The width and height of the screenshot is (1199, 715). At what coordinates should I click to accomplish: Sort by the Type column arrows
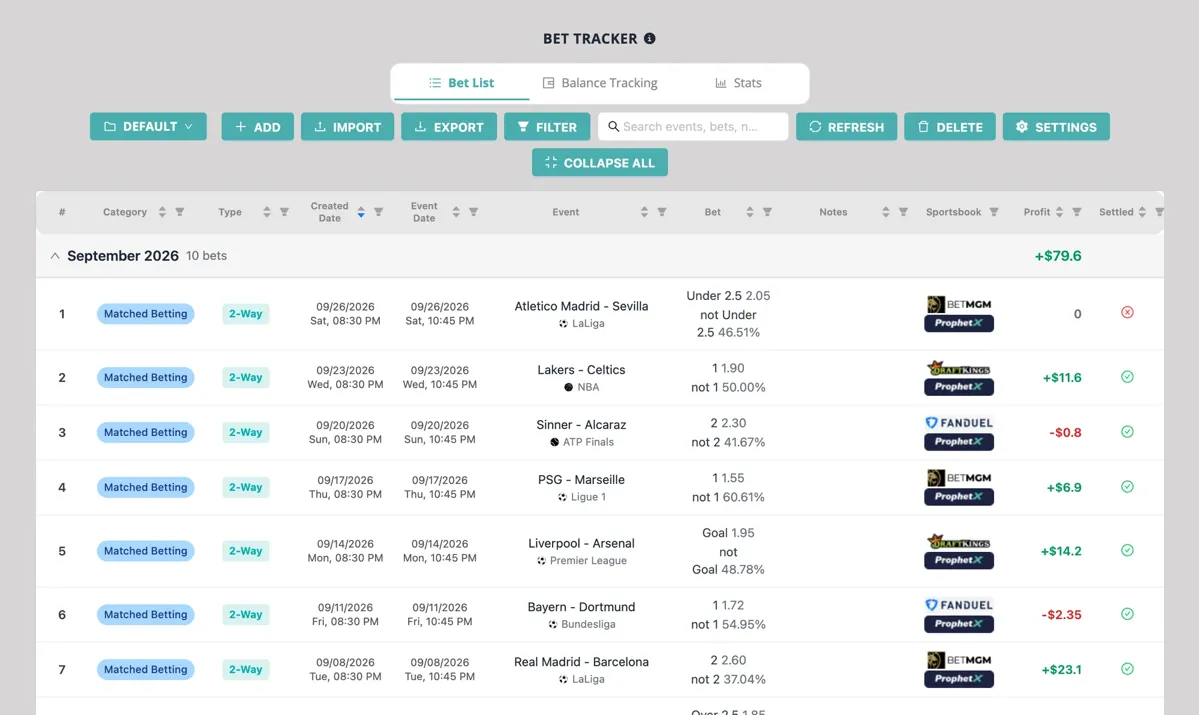pos(267,212)
